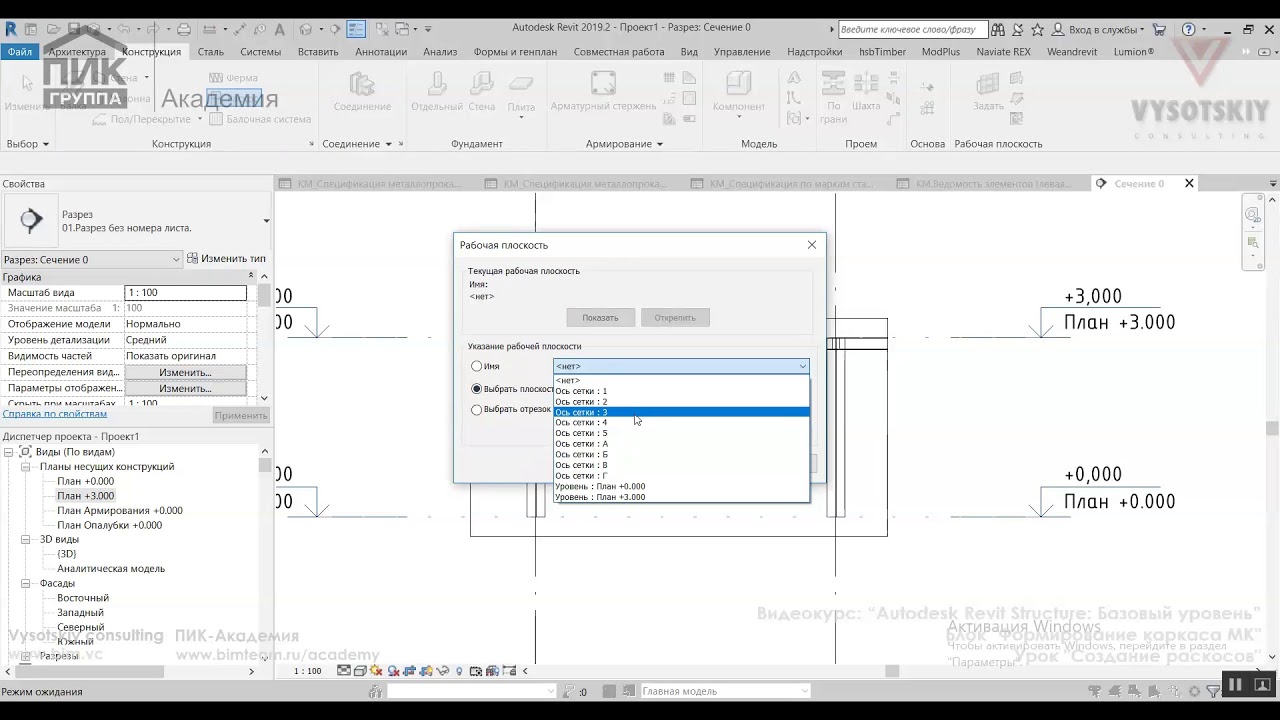1280x720 pixels.
Task: Choose Ось сетки : 1 from list
Action: tap(681, 391)
